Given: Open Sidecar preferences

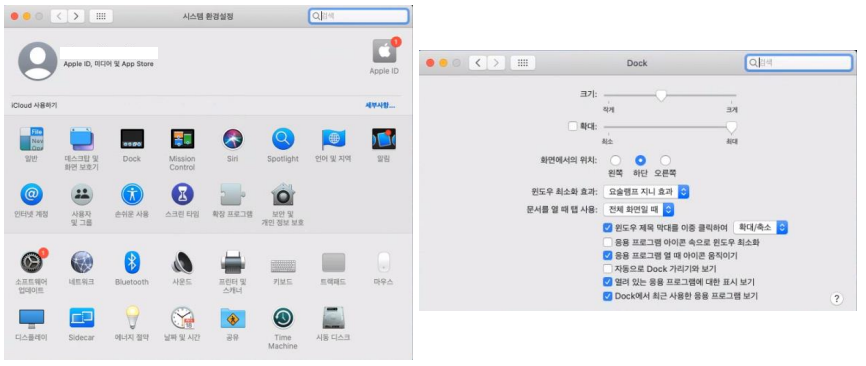Looking at the screenshot, I should 82,318.
